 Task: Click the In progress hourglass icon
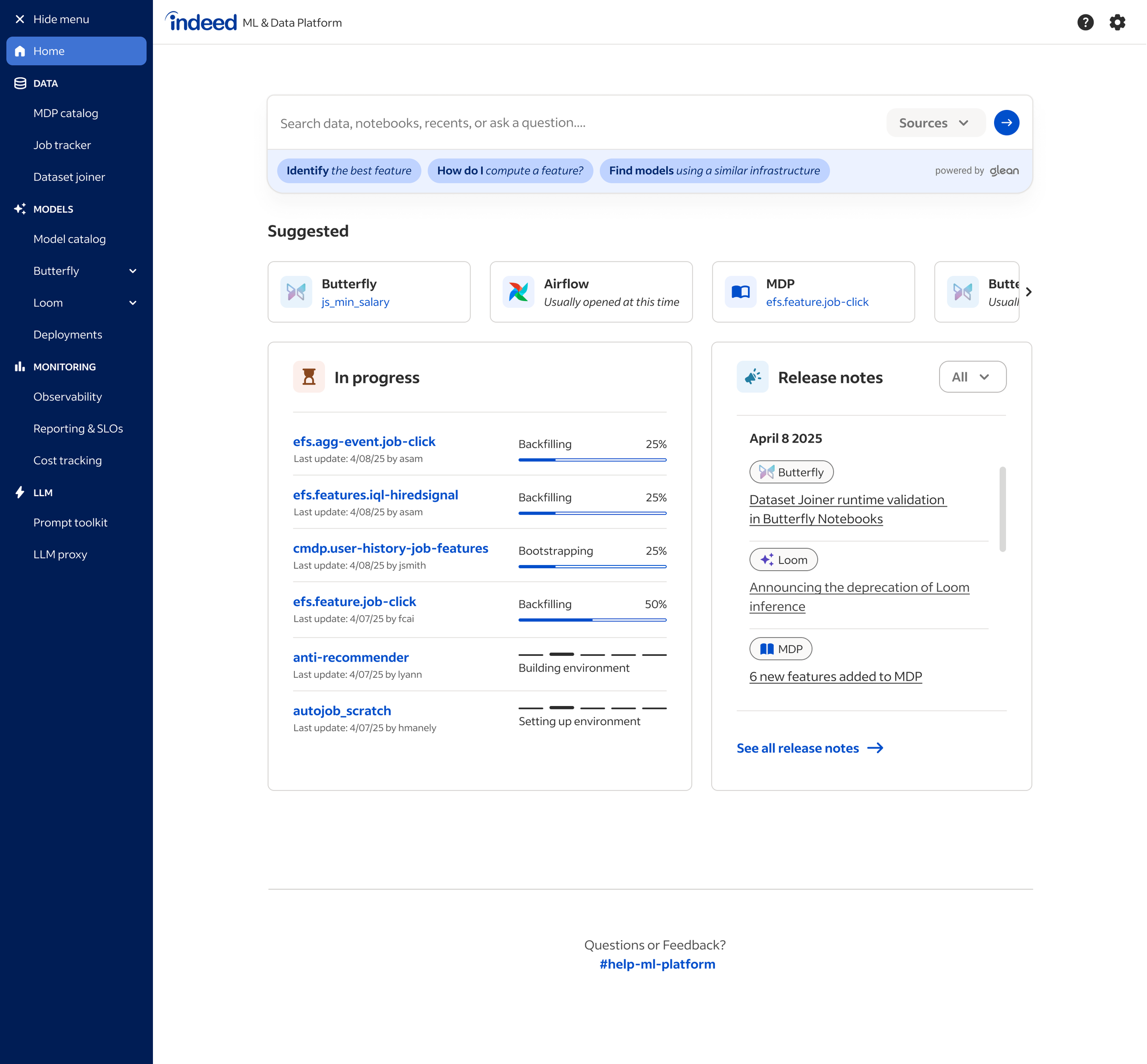point(309,377)
